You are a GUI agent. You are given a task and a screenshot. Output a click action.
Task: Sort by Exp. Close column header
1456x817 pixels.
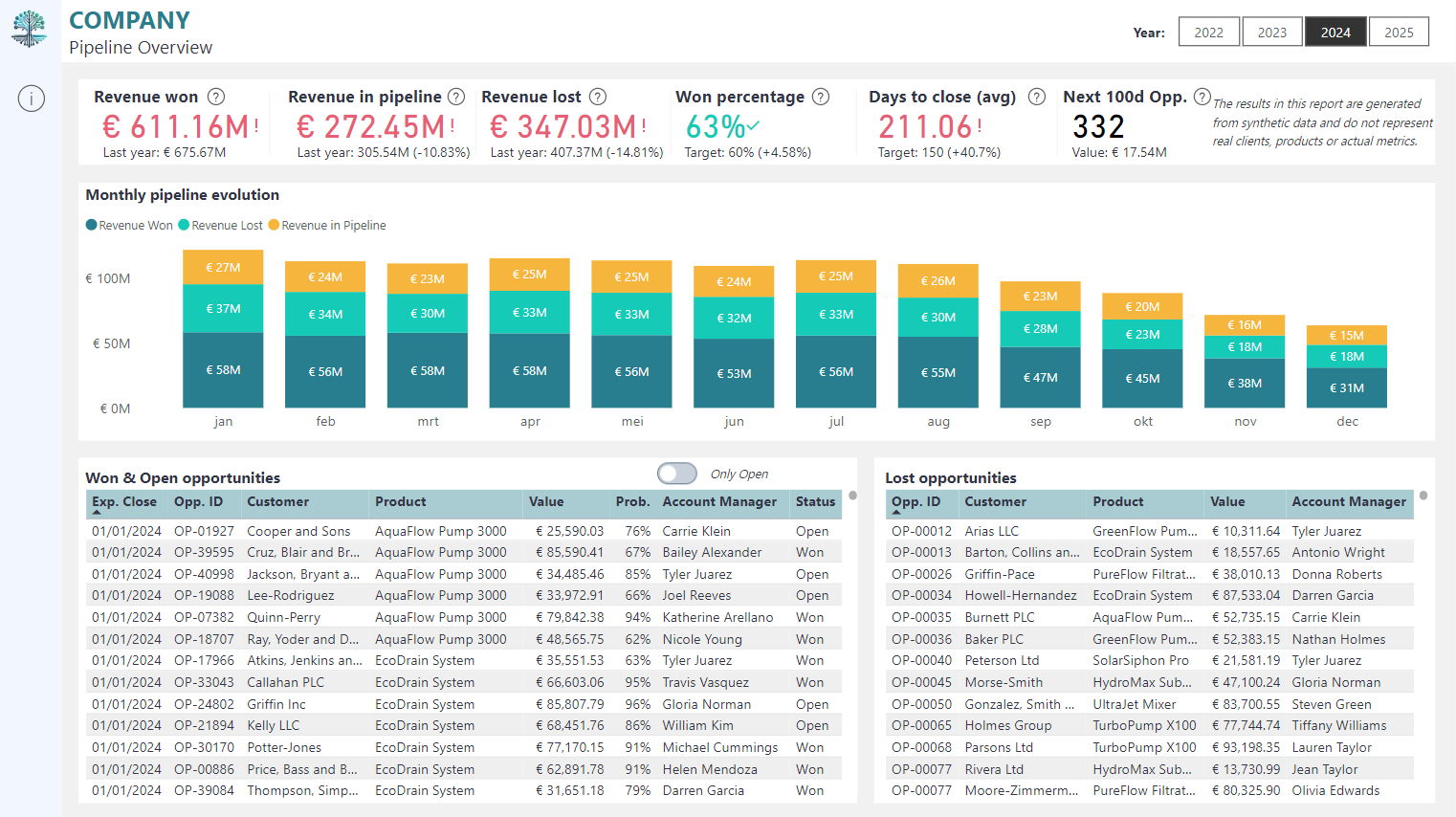point(124,501)
